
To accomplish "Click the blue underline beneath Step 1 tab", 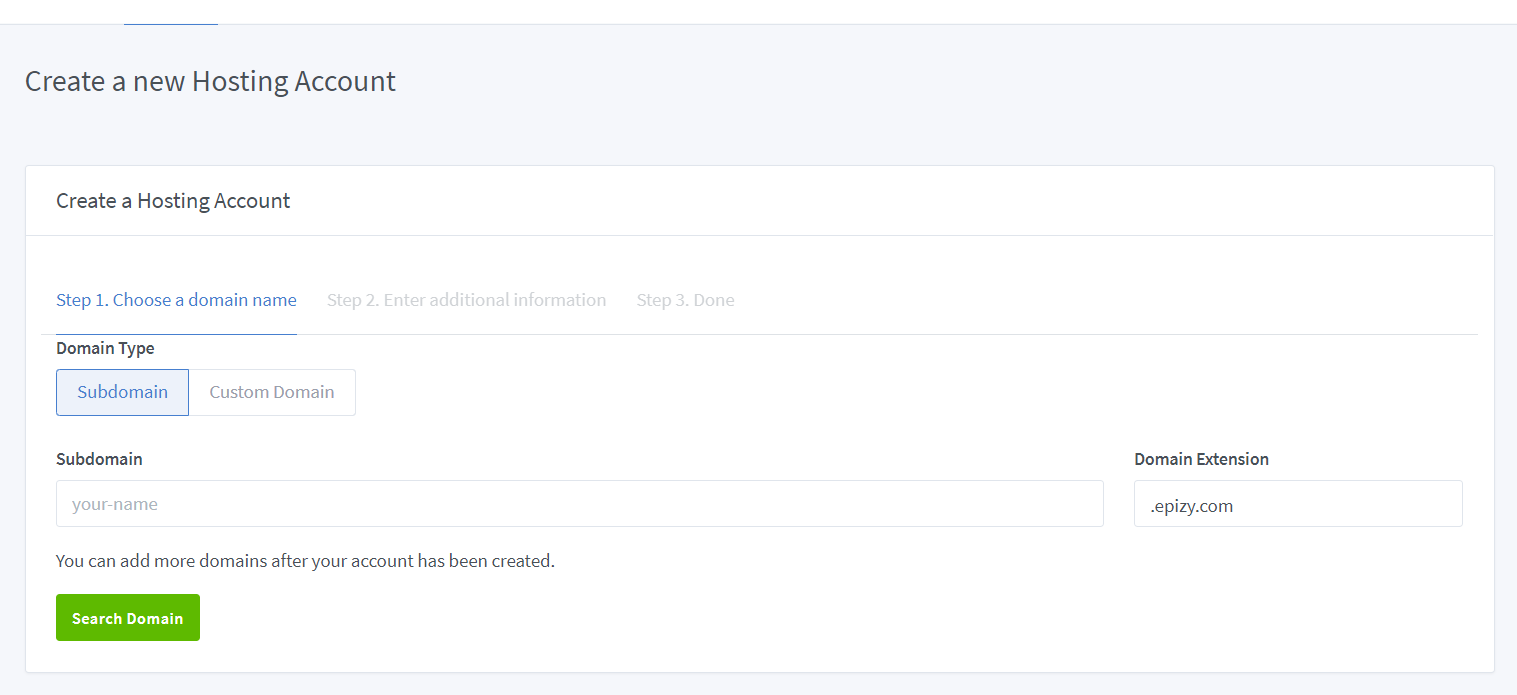I will point(176,333).
